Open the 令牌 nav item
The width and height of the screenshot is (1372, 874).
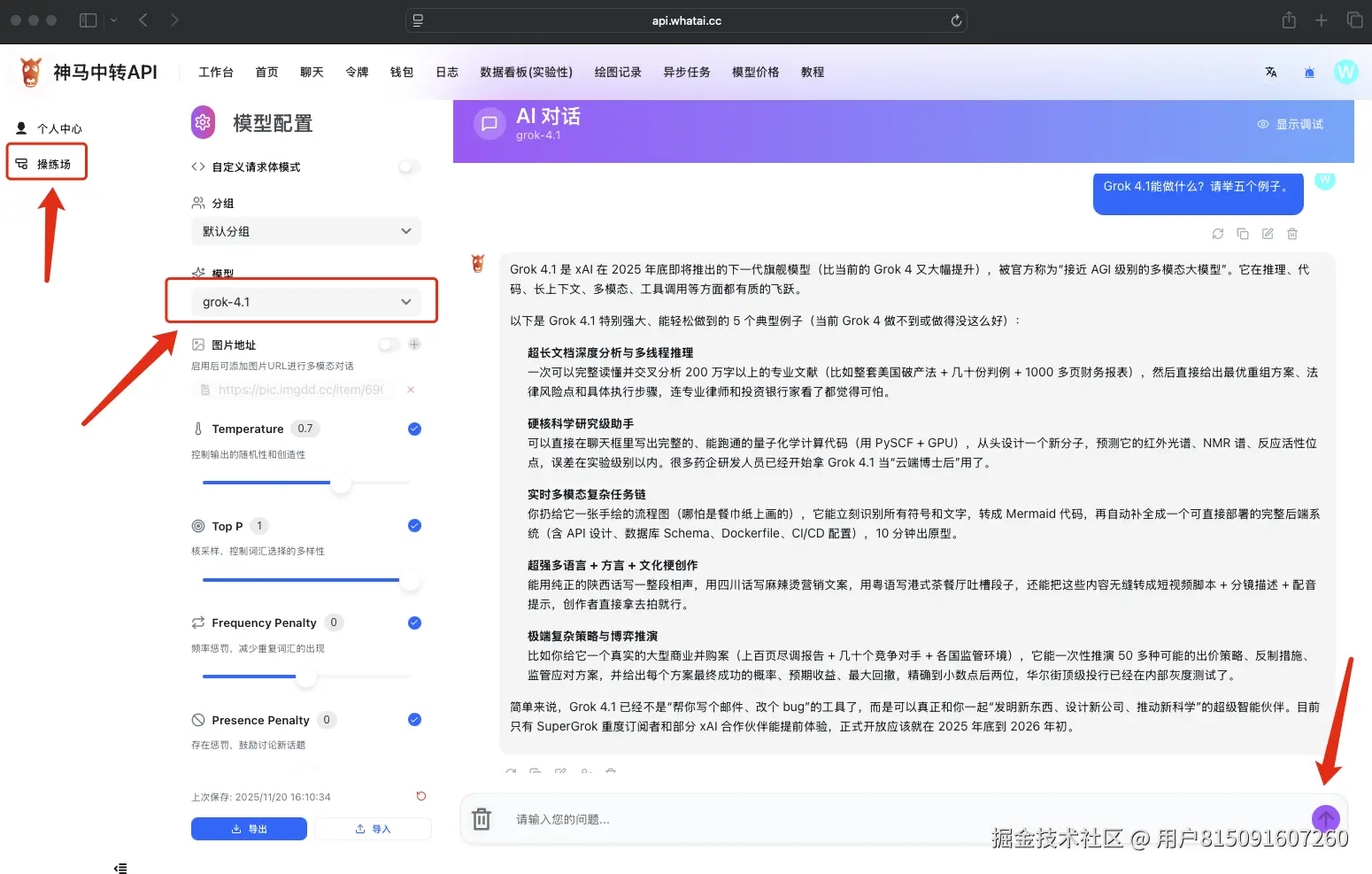357,73
